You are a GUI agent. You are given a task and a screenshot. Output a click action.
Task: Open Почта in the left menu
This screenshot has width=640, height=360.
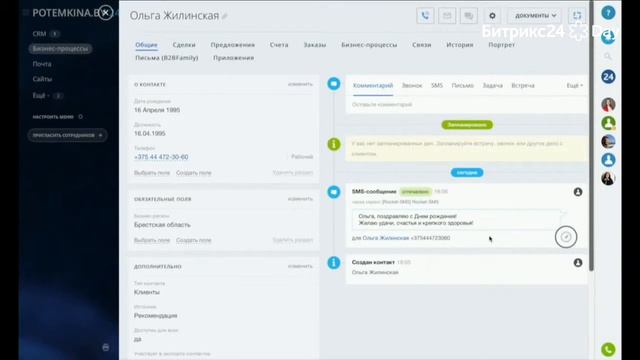click(x=42, y=64)
